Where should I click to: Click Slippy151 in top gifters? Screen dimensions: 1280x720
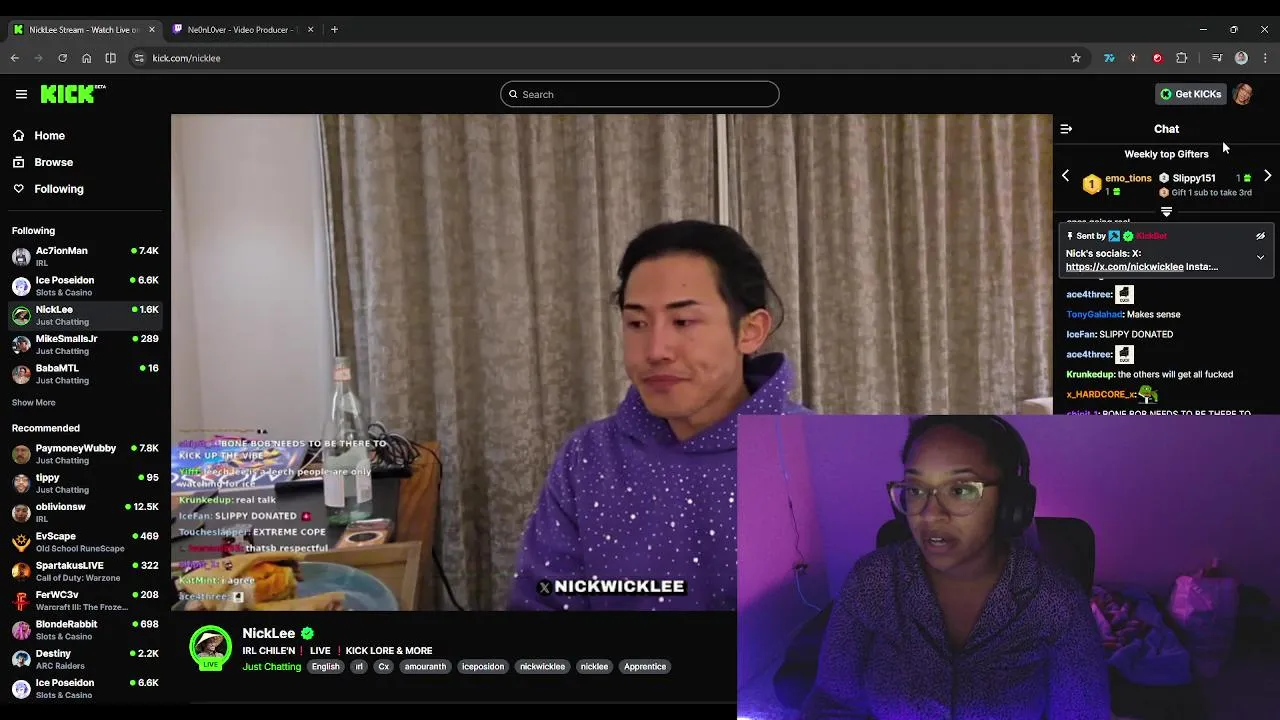point(1194,178)
